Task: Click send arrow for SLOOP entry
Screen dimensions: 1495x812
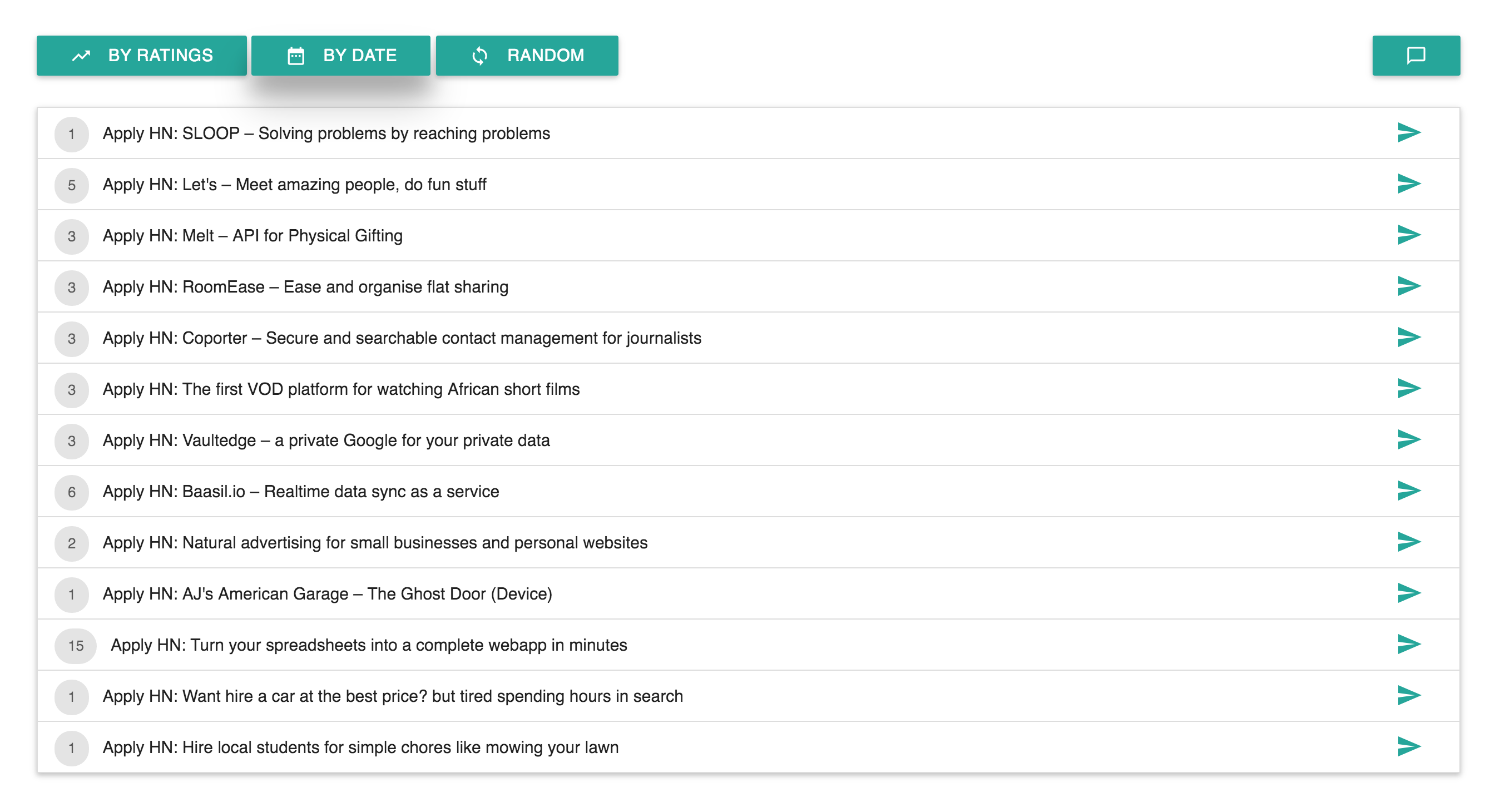Action: 1408,133
